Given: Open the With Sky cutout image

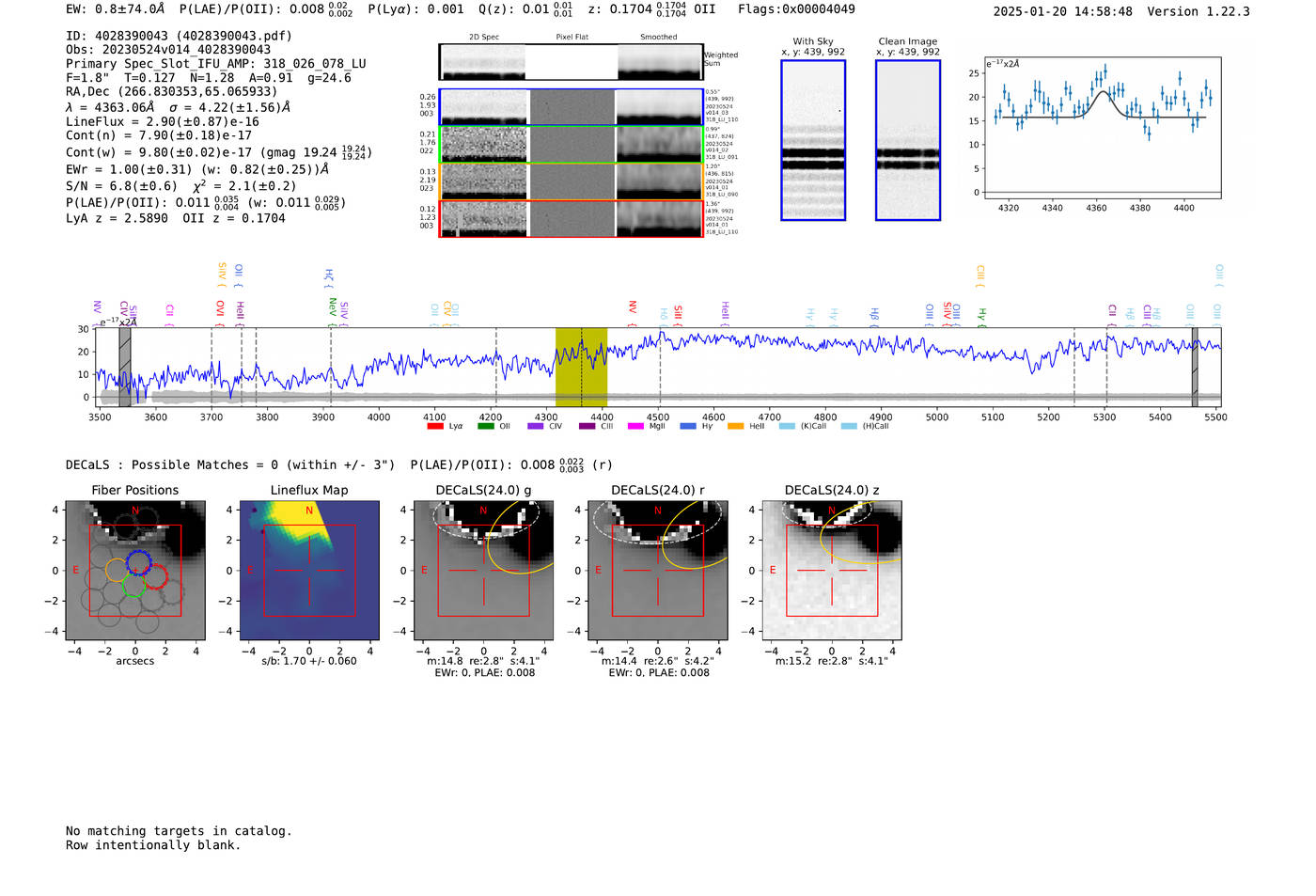Looking at the screenshot, I should 813,140.
